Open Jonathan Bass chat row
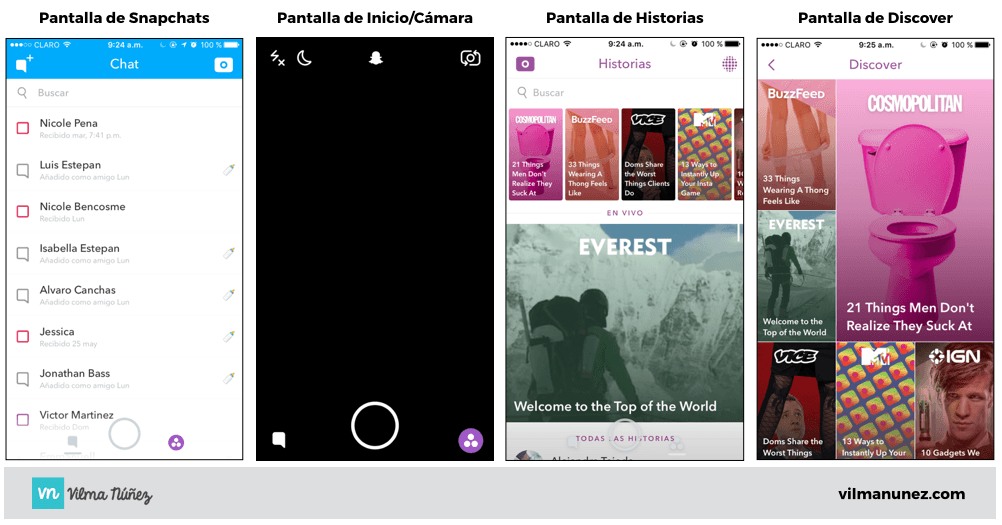The image size is (1002, 525). click(125, 378)
